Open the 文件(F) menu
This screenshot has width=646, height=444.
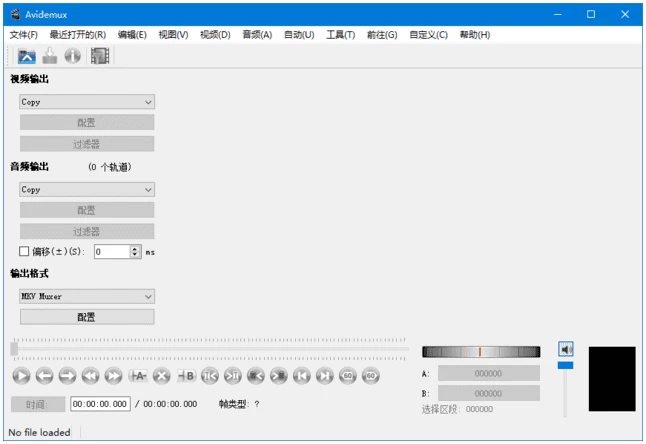point(23,34)
